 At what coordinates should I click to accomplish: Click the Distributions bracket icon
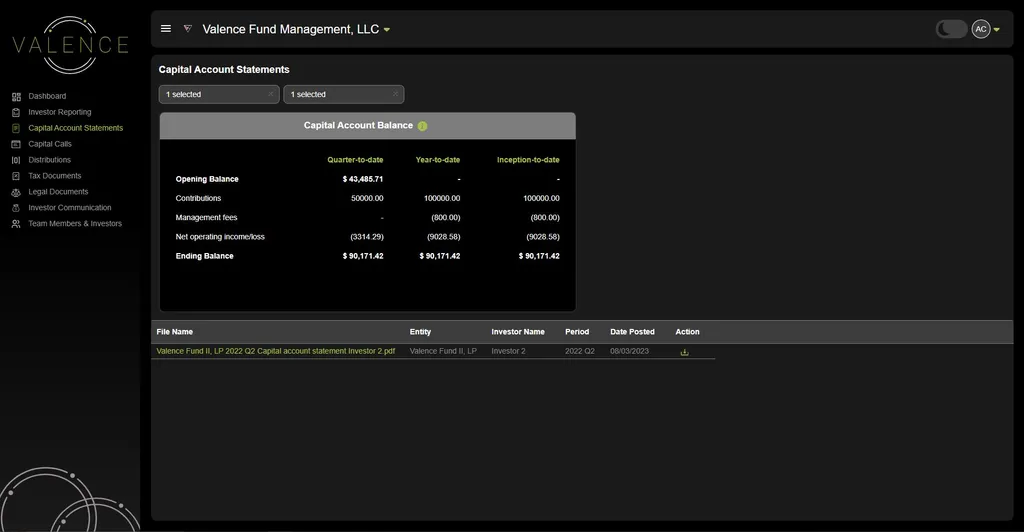16,160
